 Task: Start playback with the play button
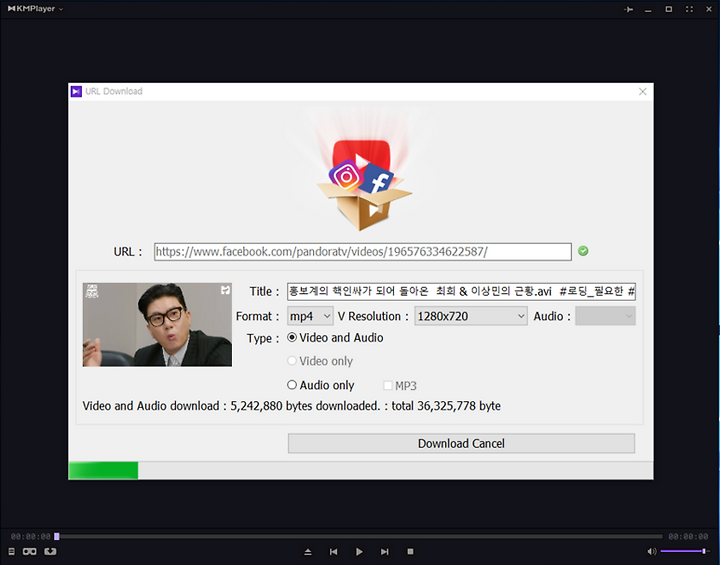(x=359, y=552)
